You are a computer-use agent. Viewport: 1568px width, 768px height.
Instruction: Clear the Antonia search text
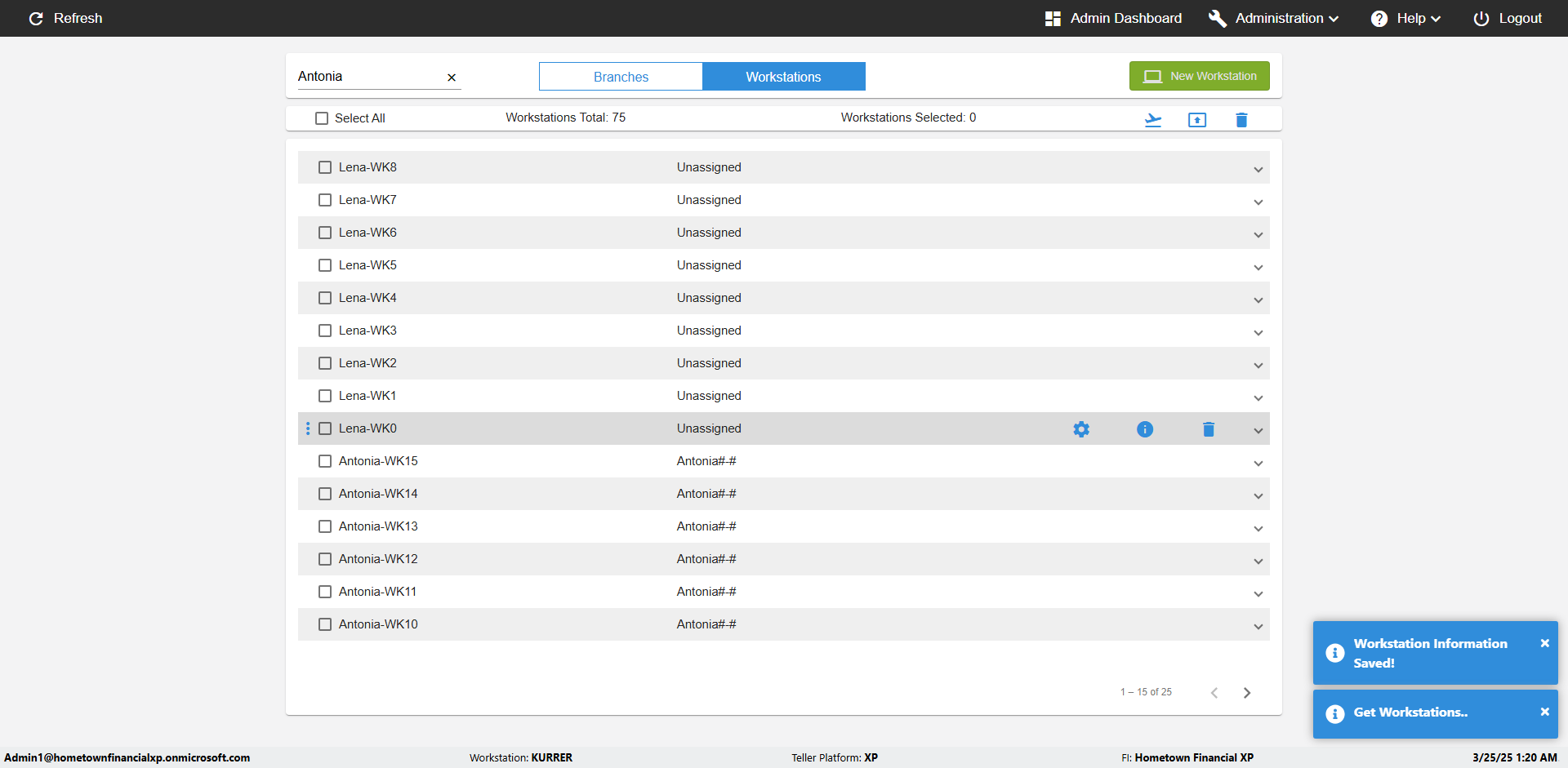pos(452,78)
